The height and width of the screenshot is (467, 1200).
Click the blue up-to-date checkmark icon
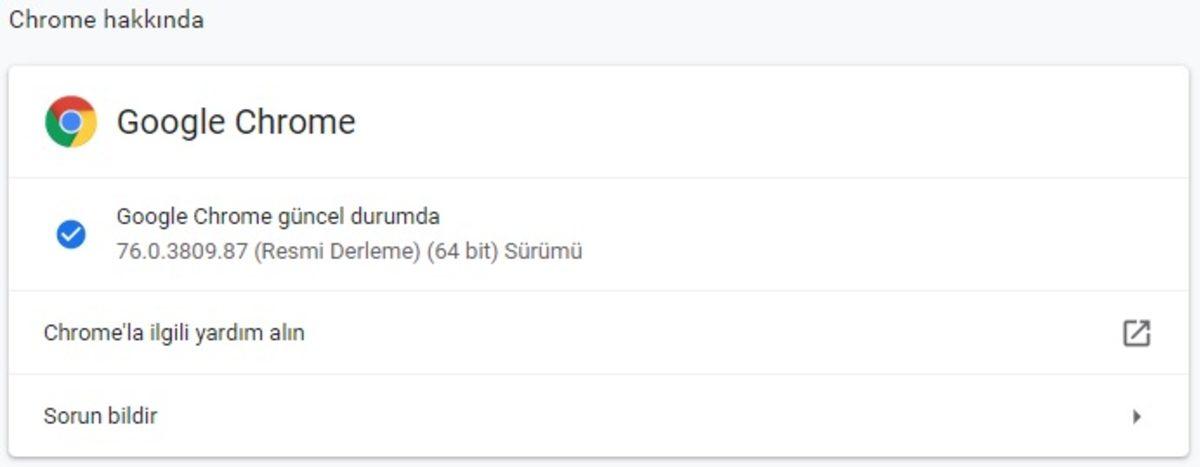coord(70,234)
